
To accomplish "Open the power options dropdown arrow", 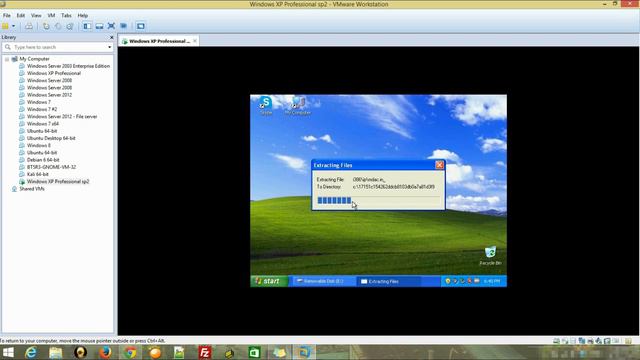I will pyautogui.click(x=13, y=26).
